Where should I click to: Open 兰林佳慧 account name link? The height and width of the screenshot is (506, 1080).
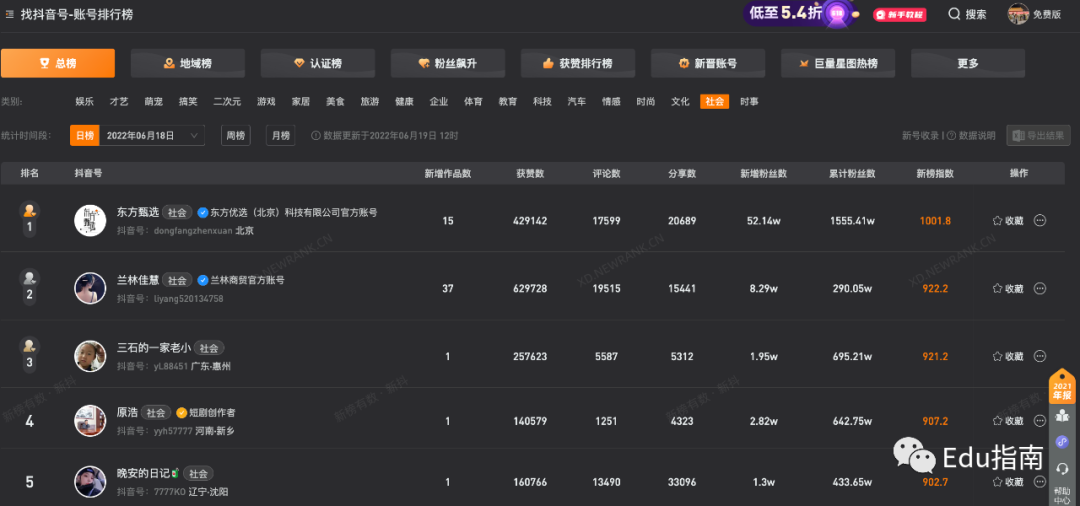(138, 280)
